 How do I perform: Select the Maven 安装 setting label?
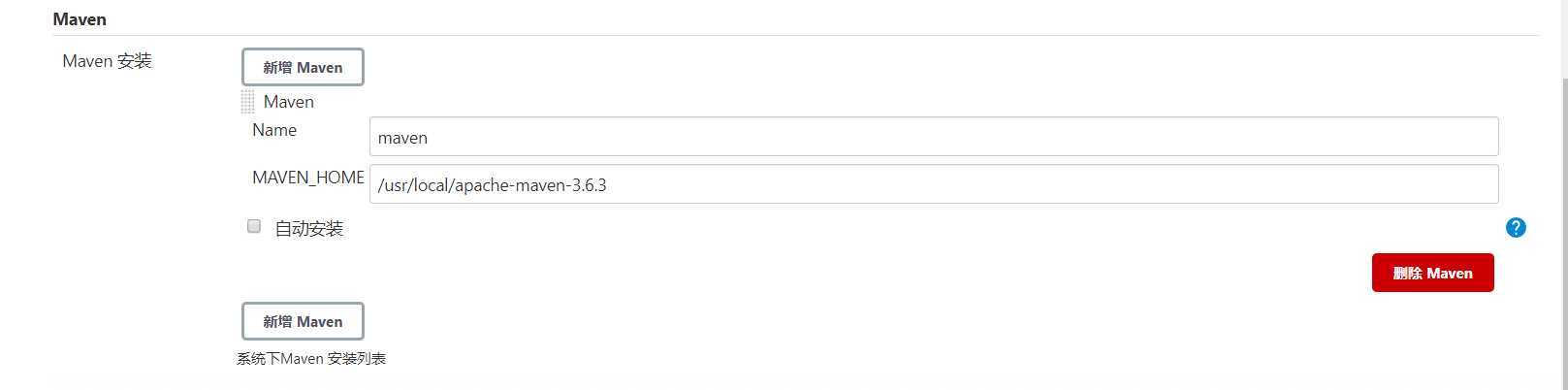[107, 61]
